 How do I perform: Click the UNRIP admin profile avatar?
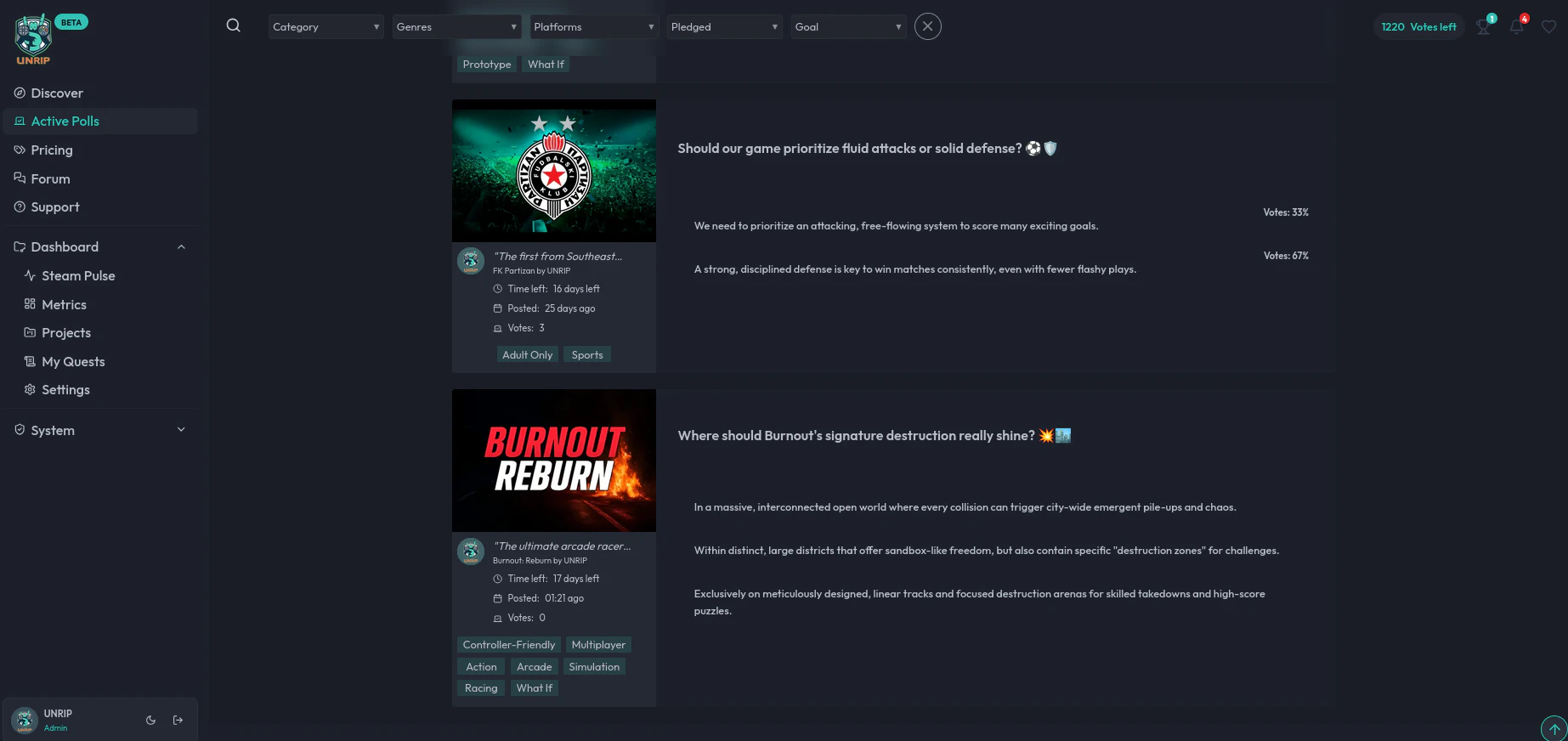25,720
